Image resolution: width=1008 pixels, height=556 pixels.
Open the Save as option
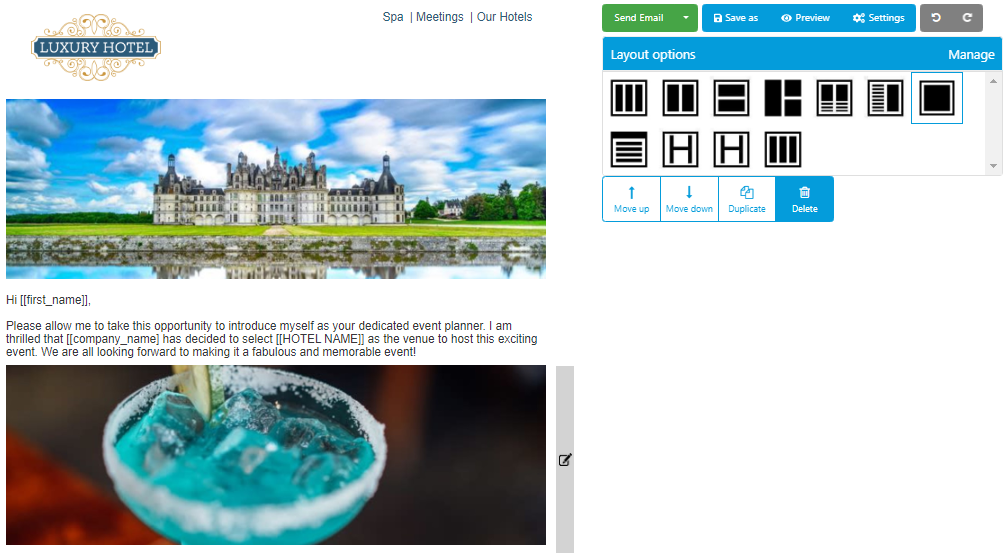[x=735, y=18]
